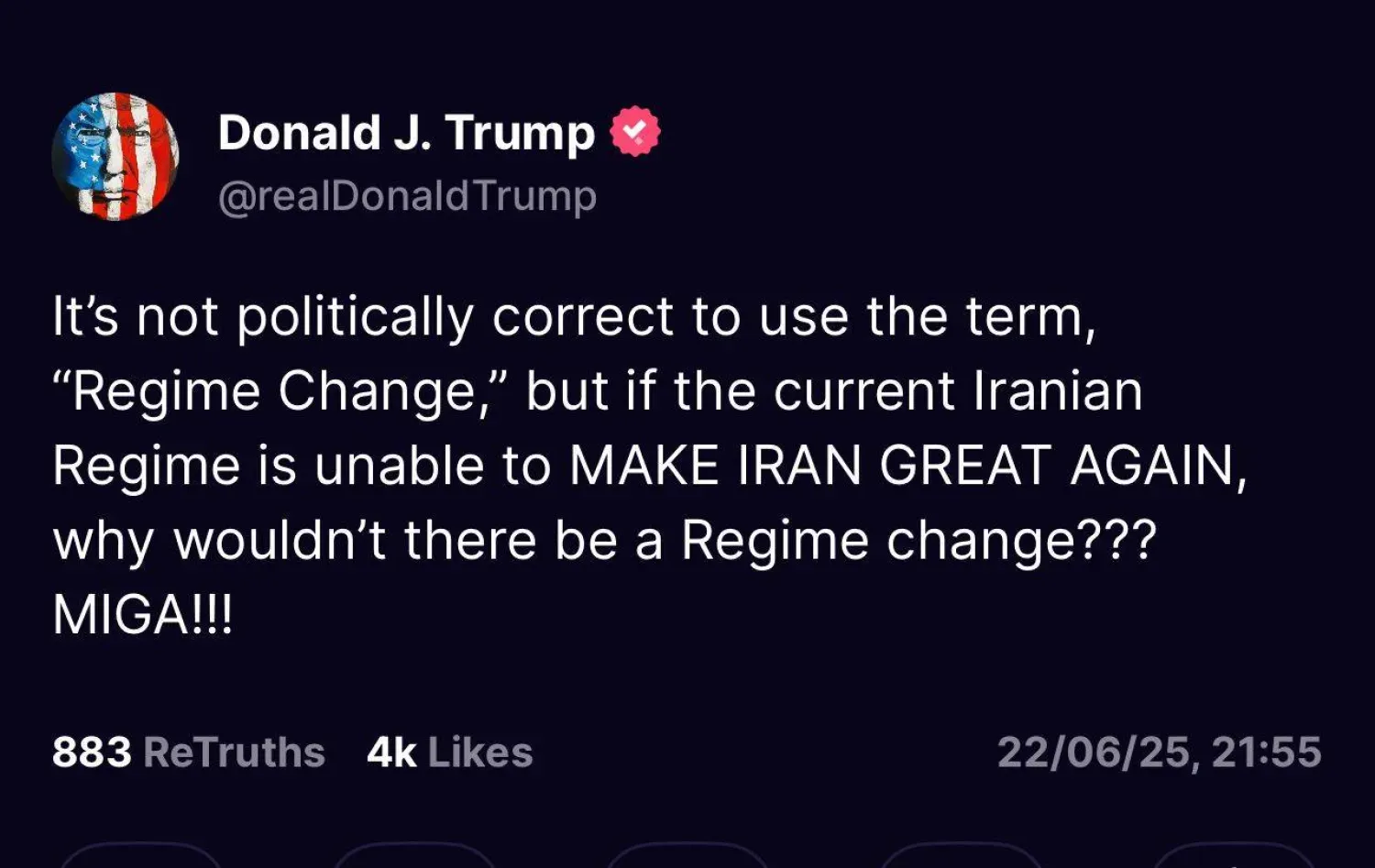This screenshot has height=868, width=1375.
Task: View the 883 ReTruths list
Action: (x=189, y=753)
